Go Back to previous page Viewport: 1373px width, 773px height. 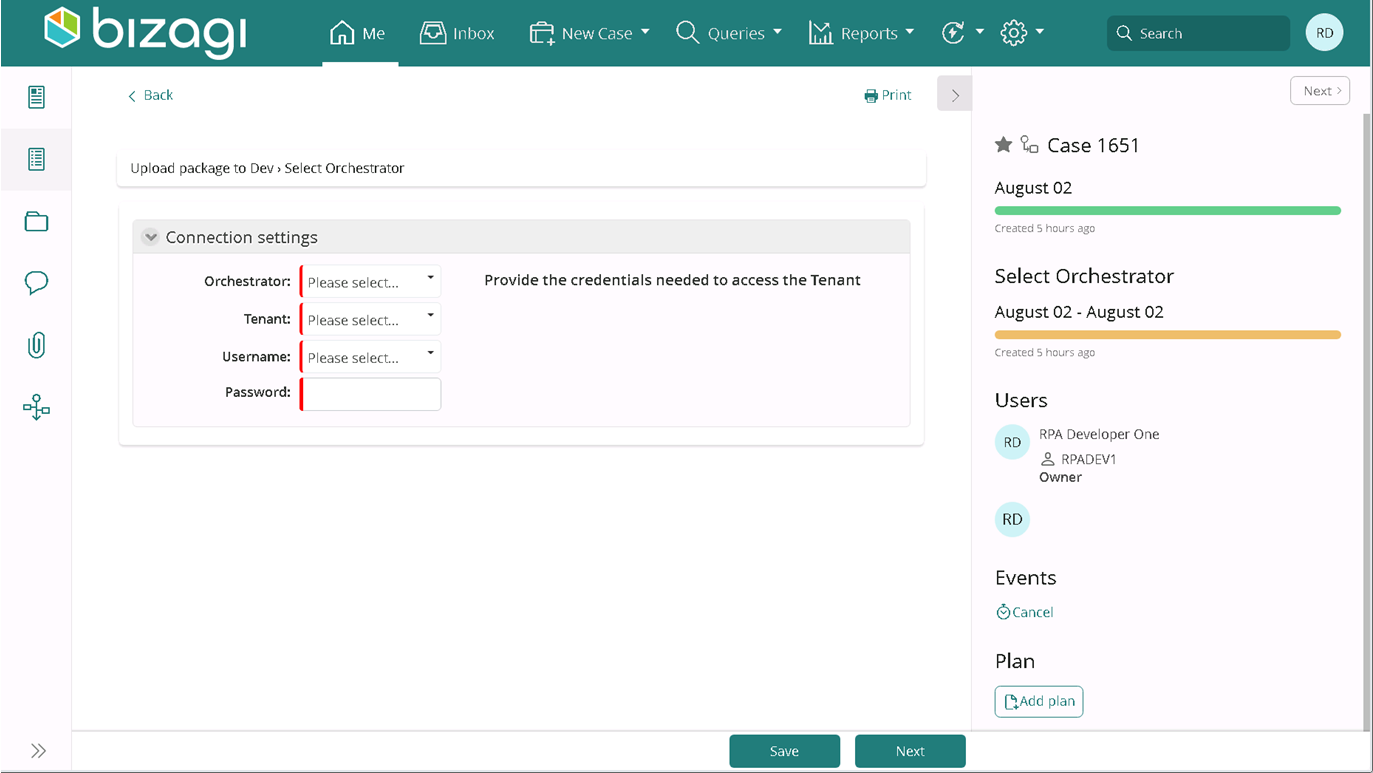pos(150,95)
